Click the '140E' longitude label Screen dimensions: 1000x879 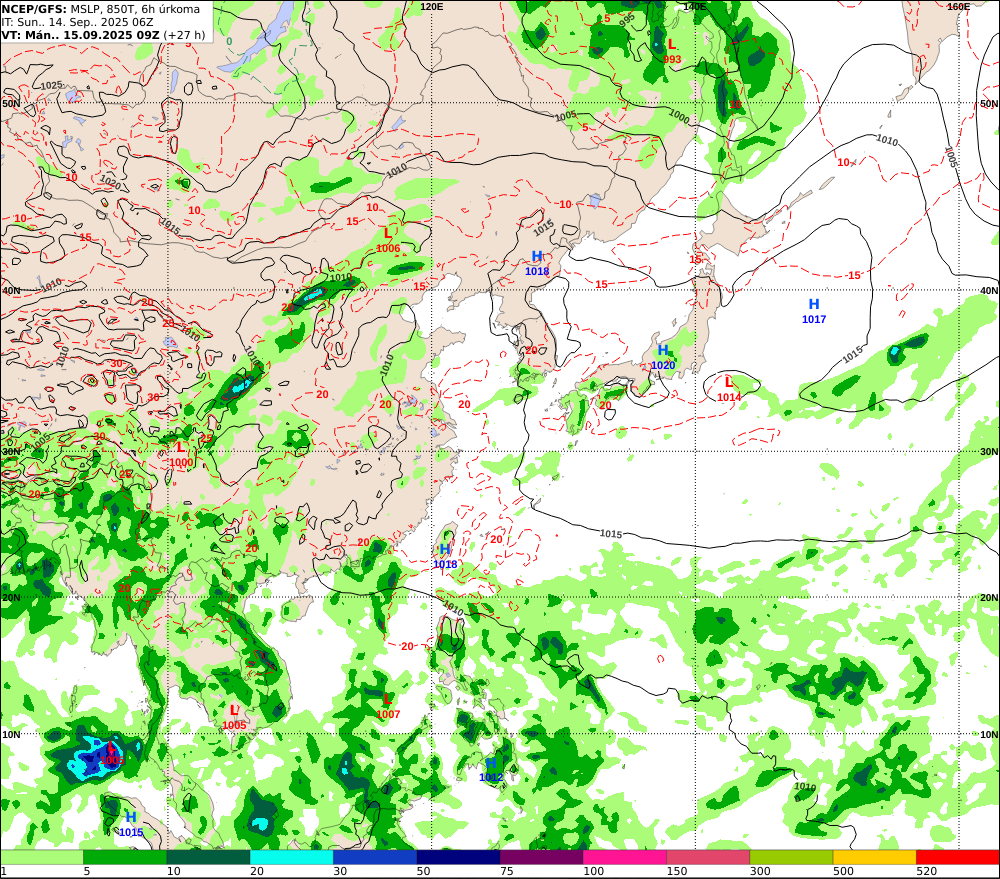tap(695, 6)
